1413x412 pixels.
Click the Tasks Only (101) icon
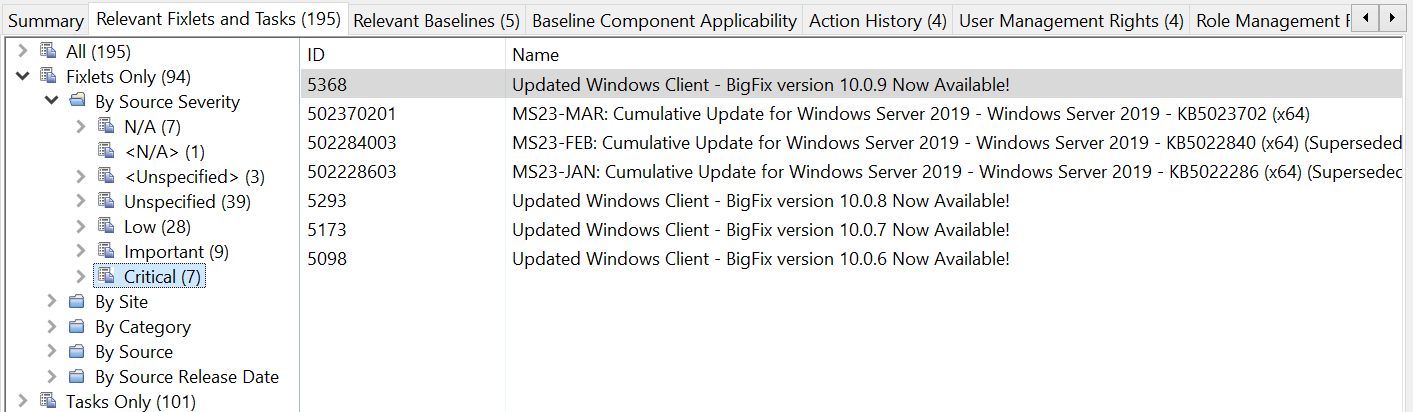pyautogui.click(x=47, y=402)
